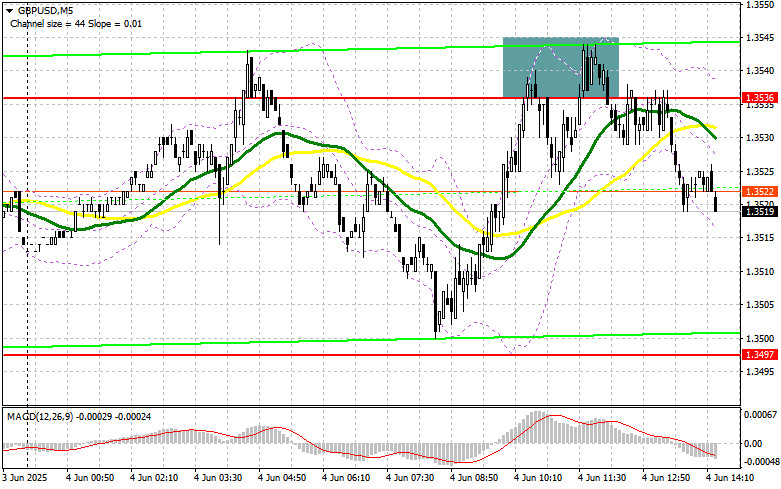781x489 pixels.
Task: Click the 1.3530 value on the price scale
Action: (x=760, y=138)
